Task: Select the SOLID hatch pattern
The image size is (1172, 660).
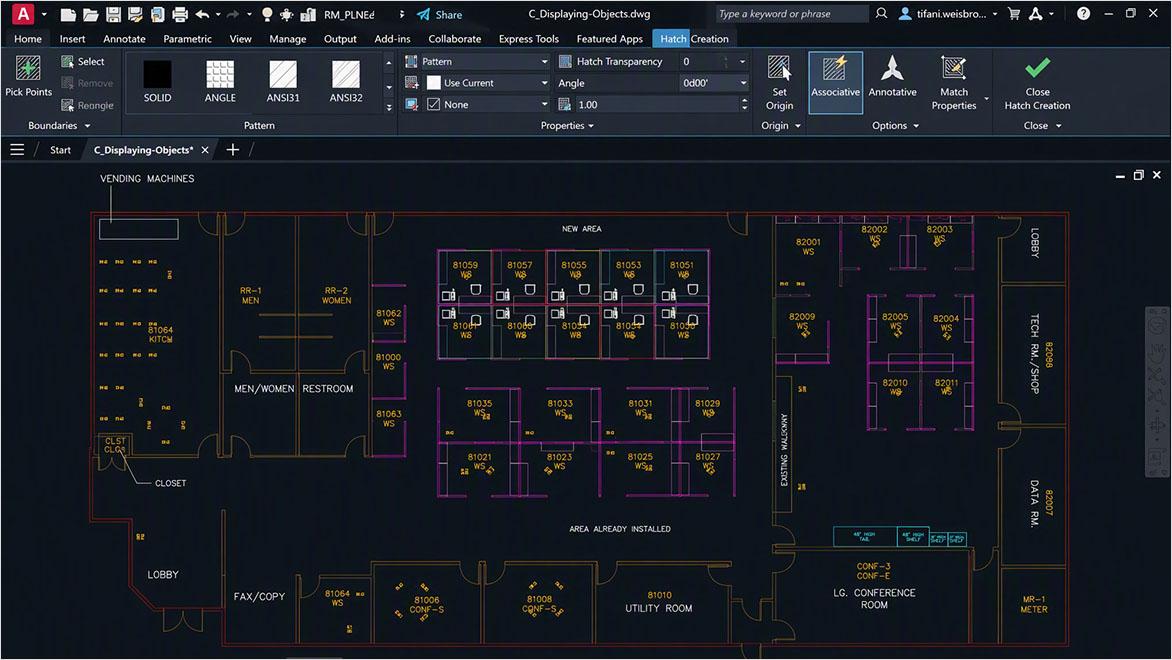Action: pyautogui.click(x=157, y=81)
